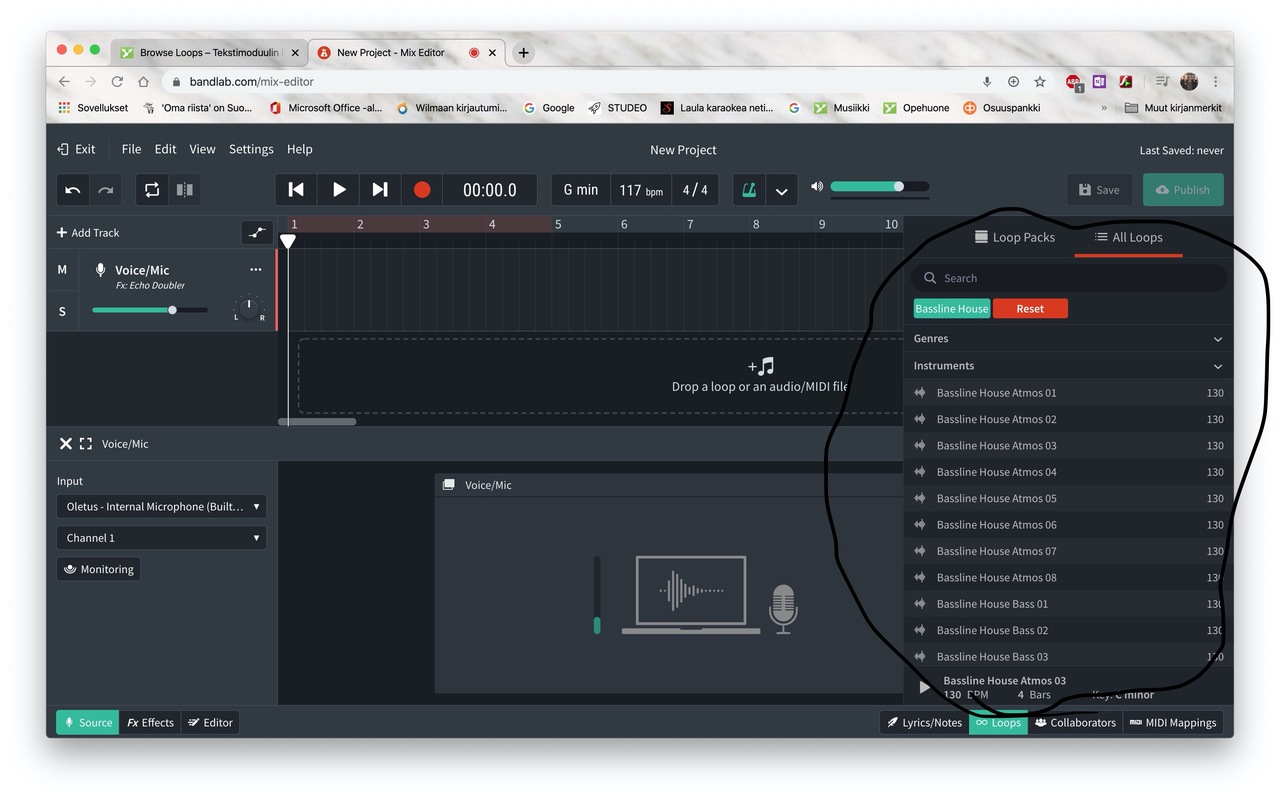This screenshot has width=1280, height=799.
Task: Click the loops Search field
Action: click(x=1070, y=278)
